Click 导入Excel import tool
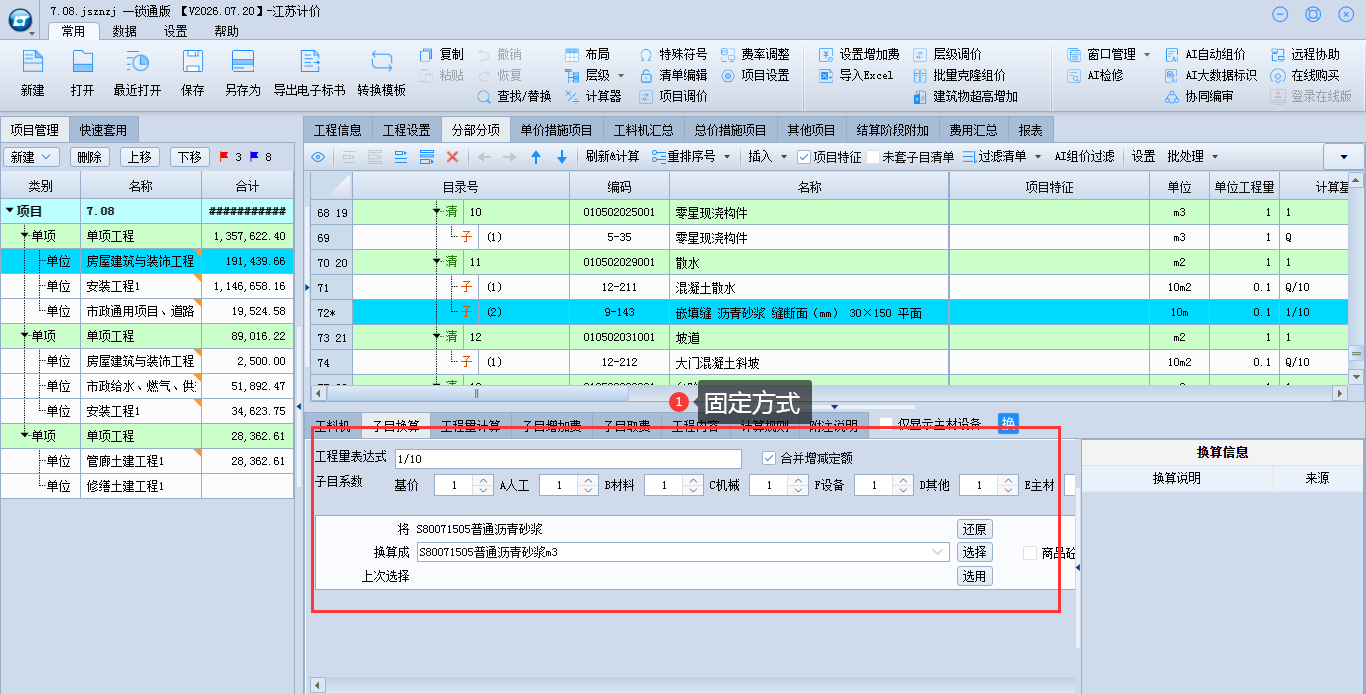 point(856,75)
